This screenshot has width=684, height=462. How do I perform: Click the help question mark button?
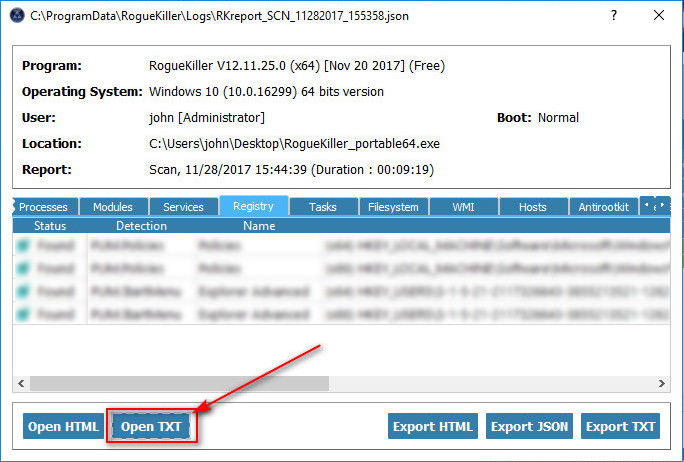point(614,15)
